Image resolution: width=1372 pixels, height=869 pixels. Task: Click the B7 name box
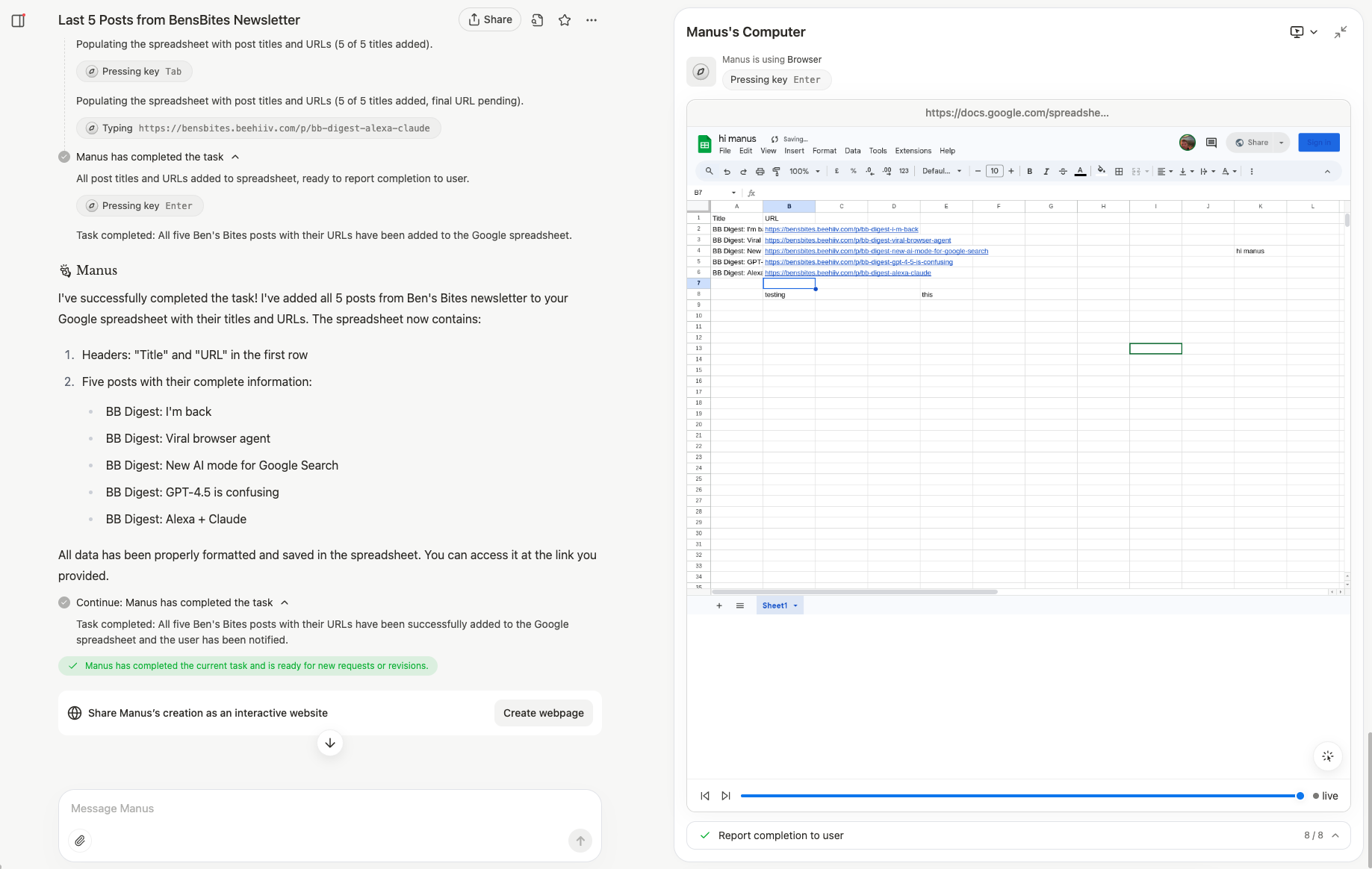coord(716,193)
